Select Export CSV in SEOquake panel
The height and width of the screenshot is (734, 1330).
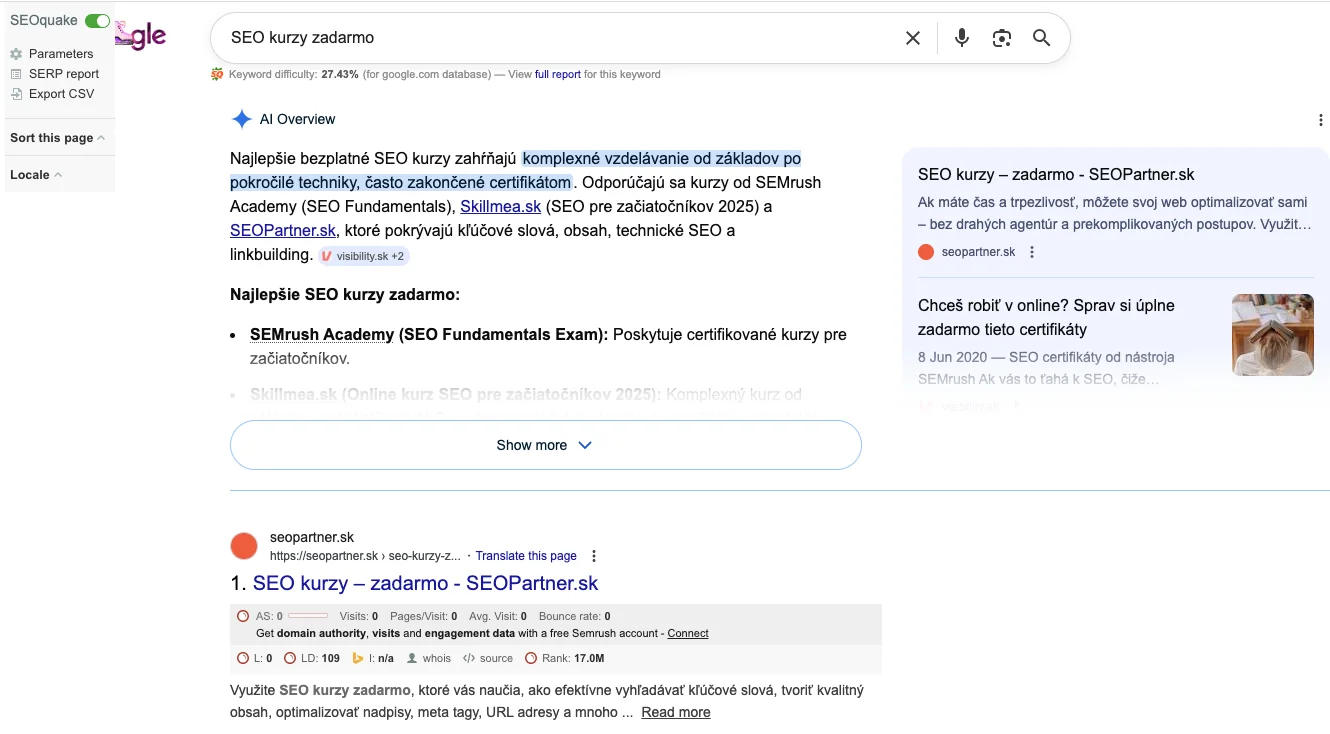tap(61, 94)
